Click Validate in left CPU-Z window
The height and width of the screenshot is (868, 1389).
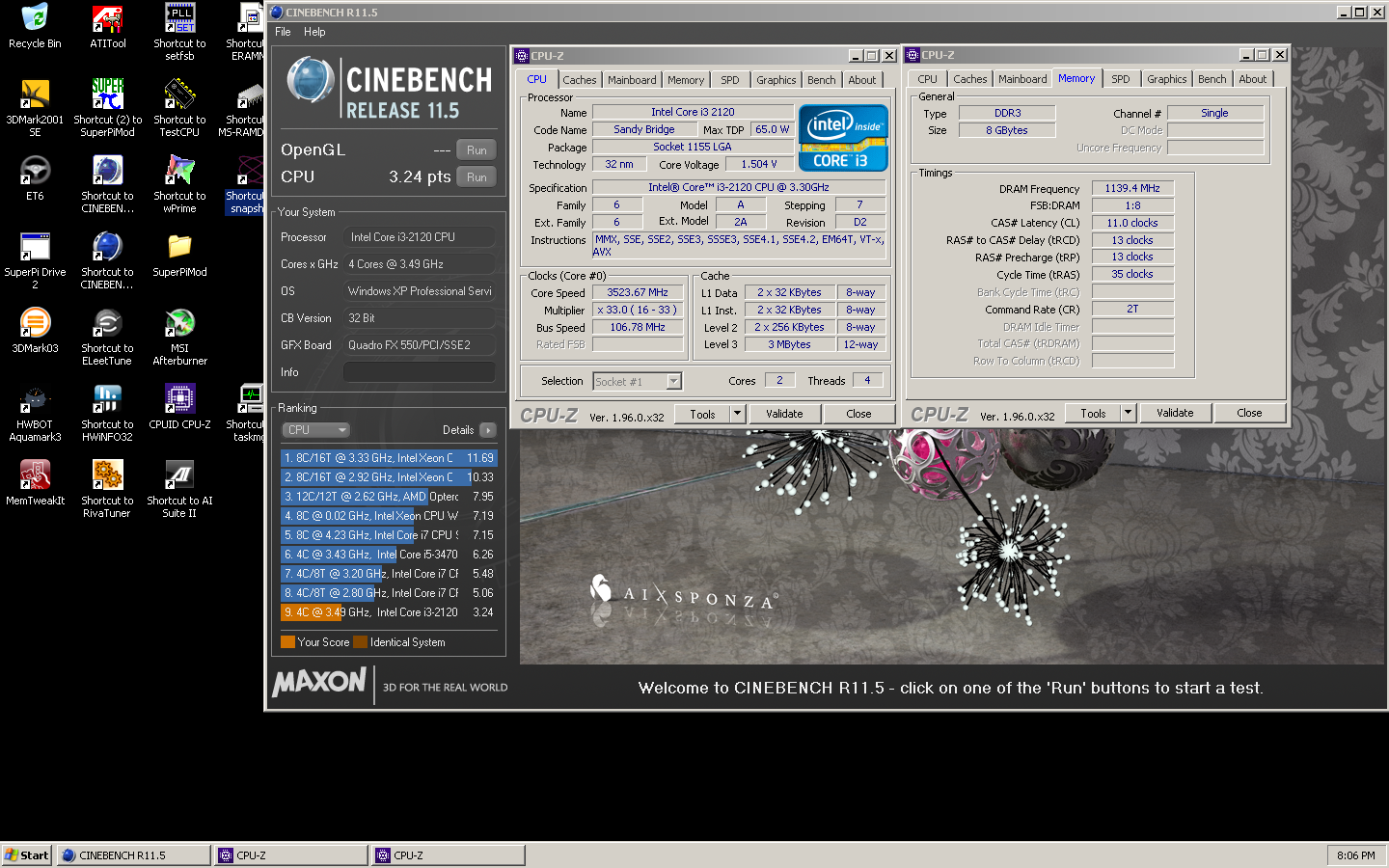pos(784,414)
